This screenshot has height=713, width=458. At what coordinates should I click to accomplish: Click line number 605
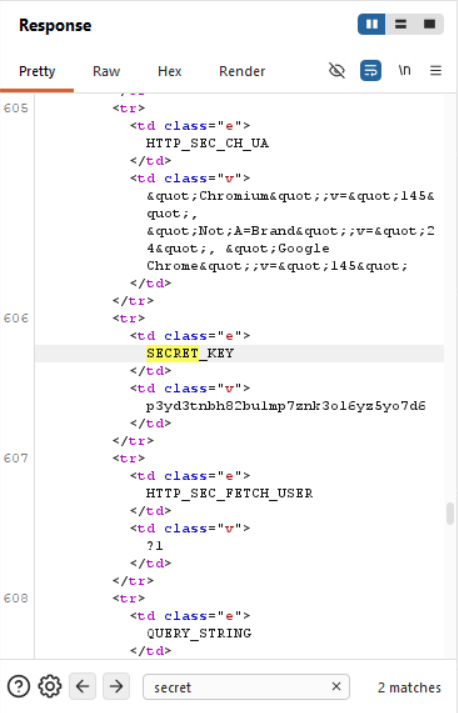tap(16, 108)
